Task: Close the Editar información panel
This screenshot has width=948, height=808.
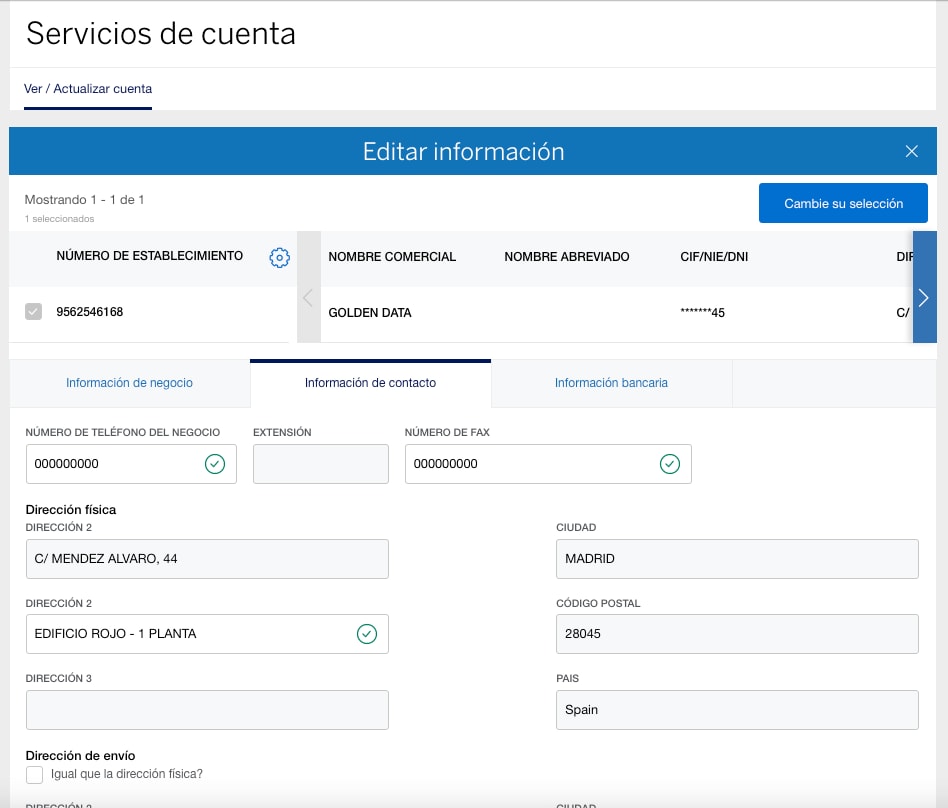Action: 911,151
